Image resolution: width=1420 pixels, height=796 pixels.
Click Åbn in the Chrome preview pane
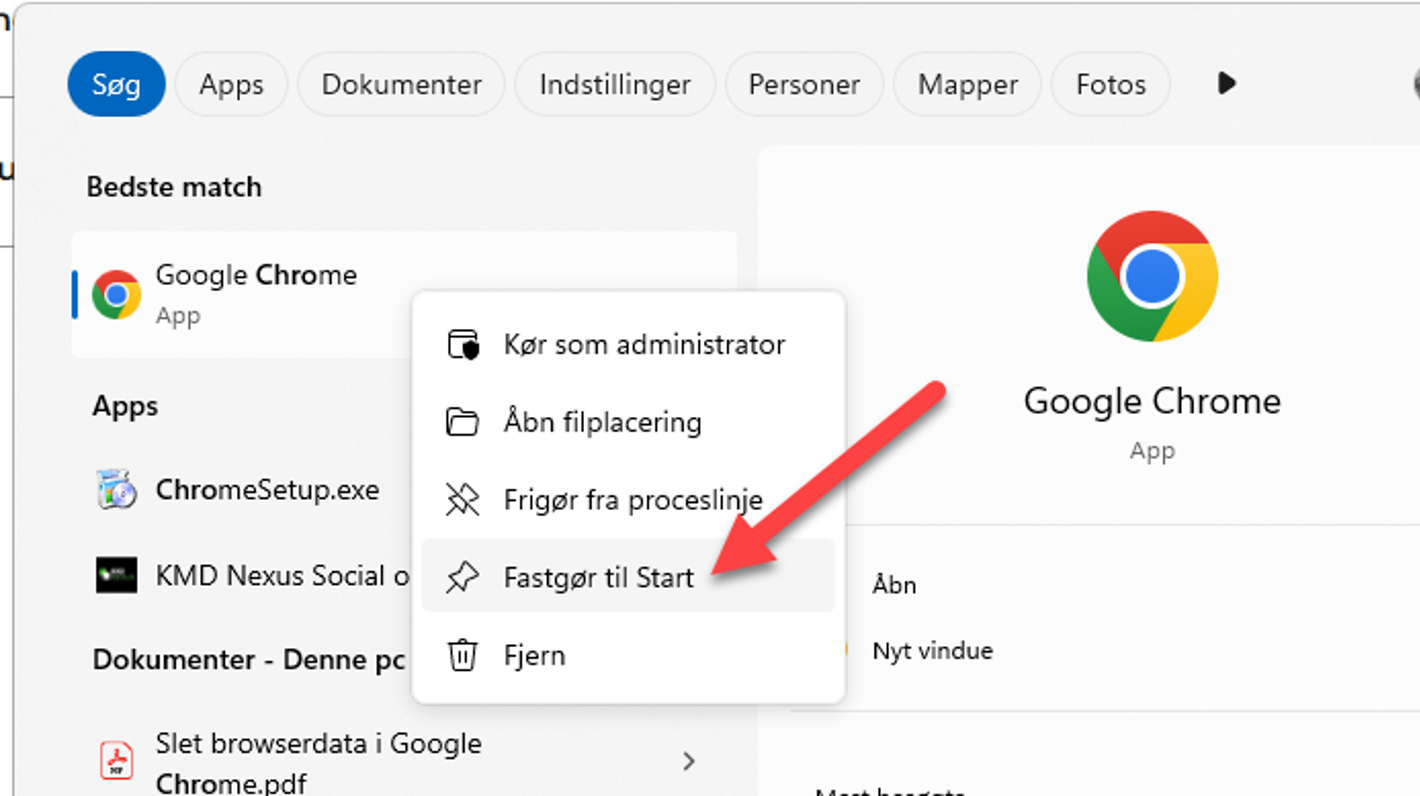click(x=894, y=585)
